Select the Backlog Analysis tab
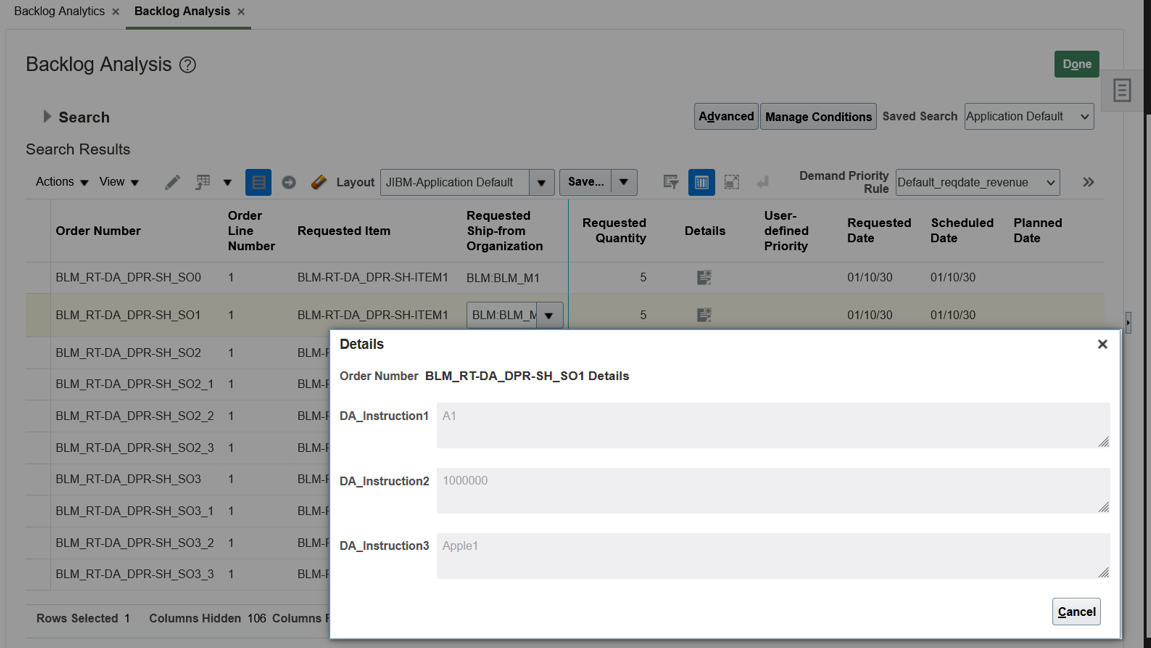Image resolution: width=1151 pixels, height=648 pixels. 182,11
